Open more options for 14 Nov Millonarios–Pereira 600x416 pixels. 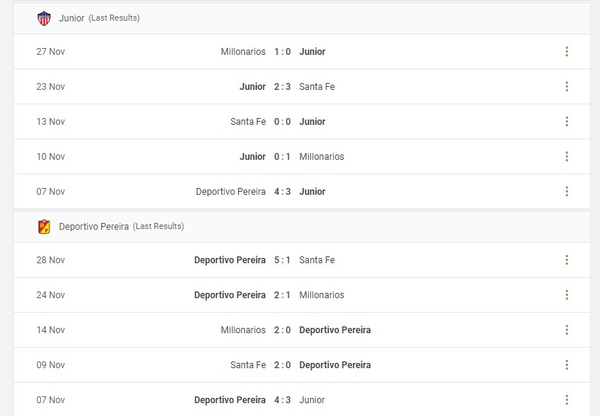click(566, 330)
